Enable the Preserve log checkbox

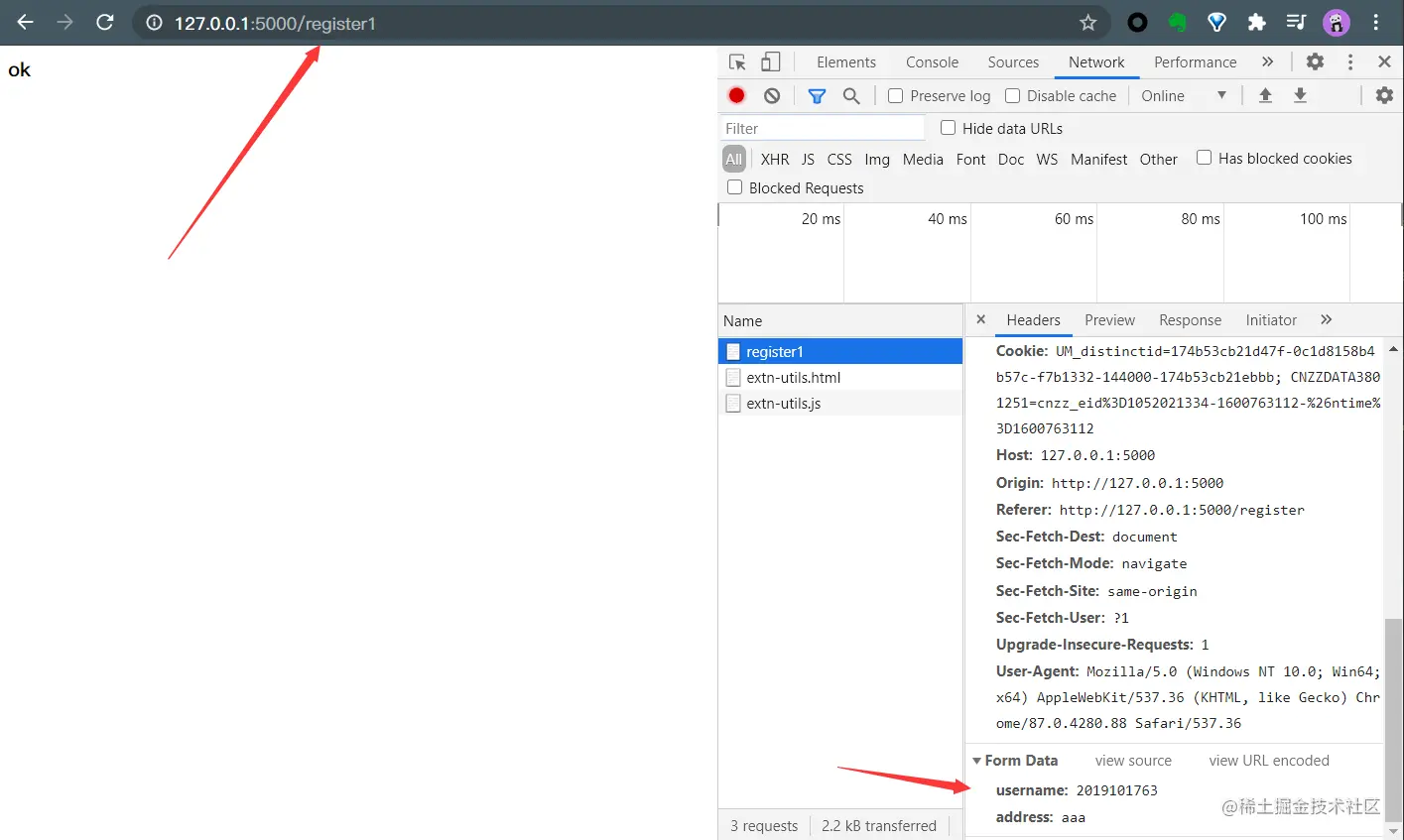click(x=895, y=95)
